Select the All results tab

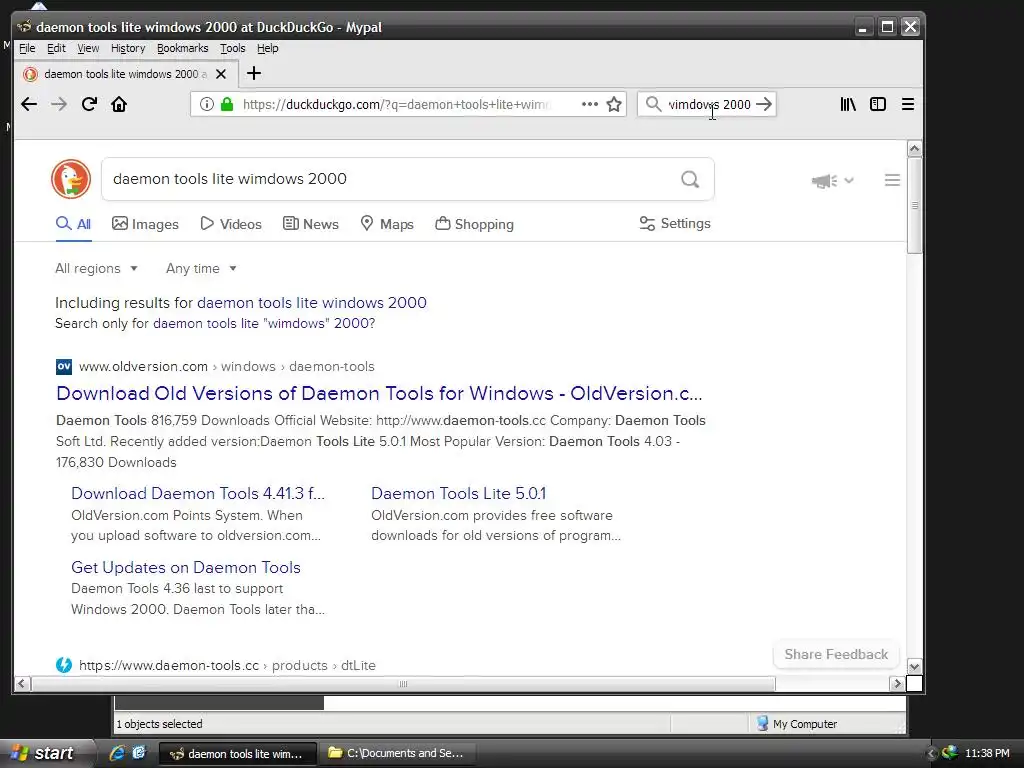pos(73,224)
